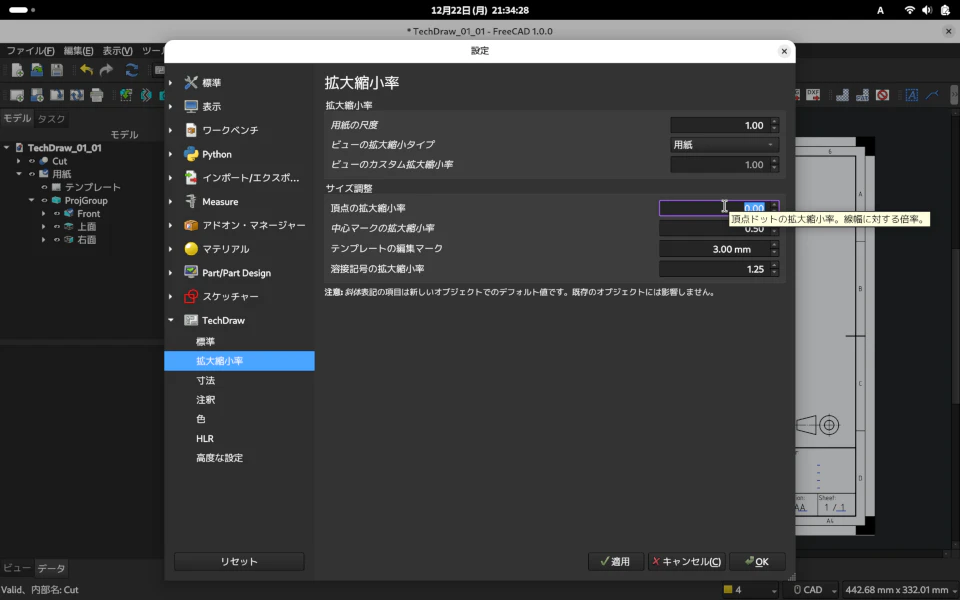
Task: Click the TechDraw insert new default page icon
Action: pos(17,95)
